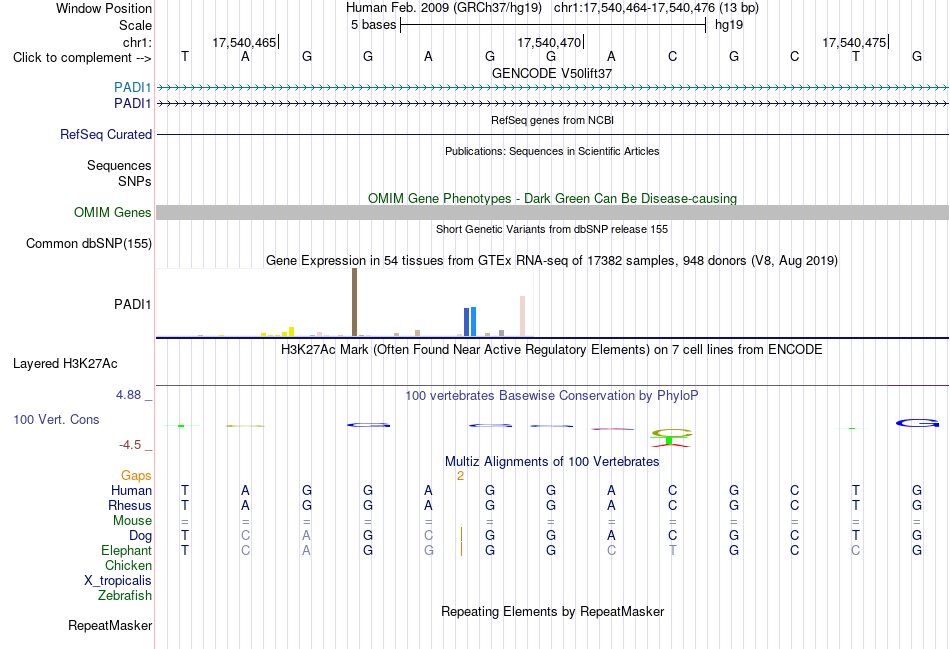Click the large conservation logo above base C
Screen dimensions: 950x649
point(671,438)
